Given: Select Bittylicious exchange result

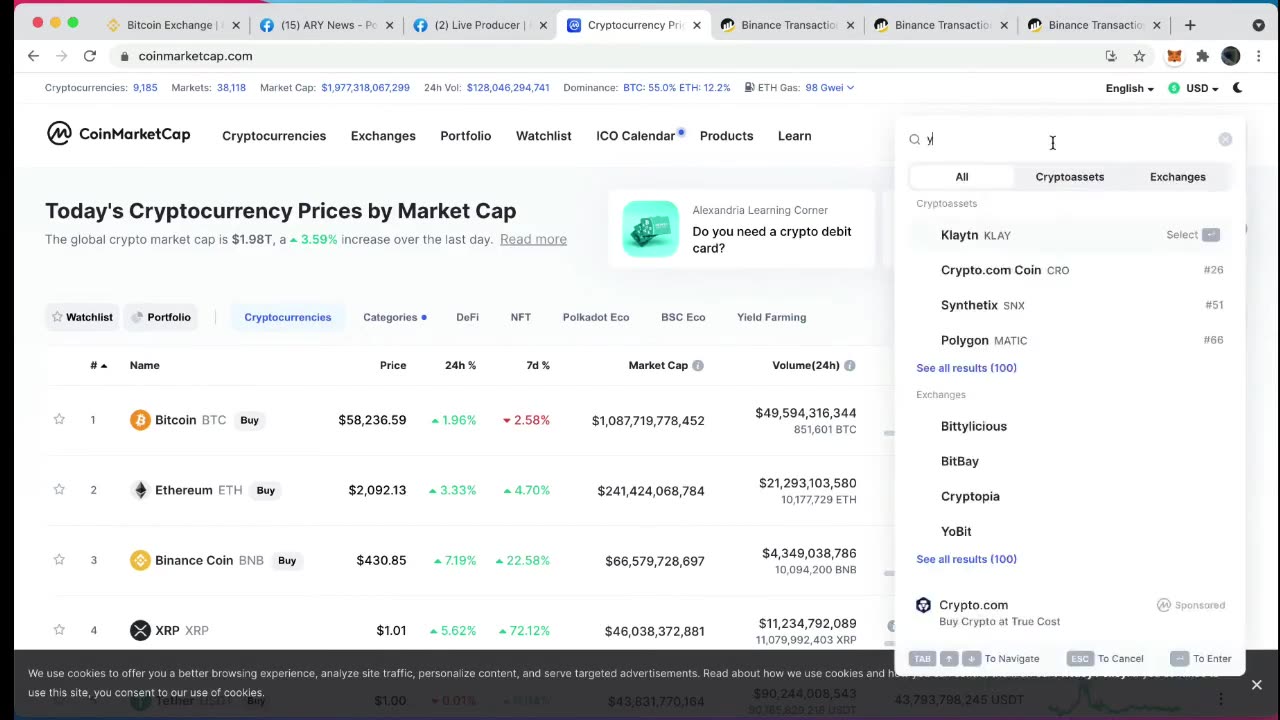Looking at the screenshot, I should pos(1070,426).
